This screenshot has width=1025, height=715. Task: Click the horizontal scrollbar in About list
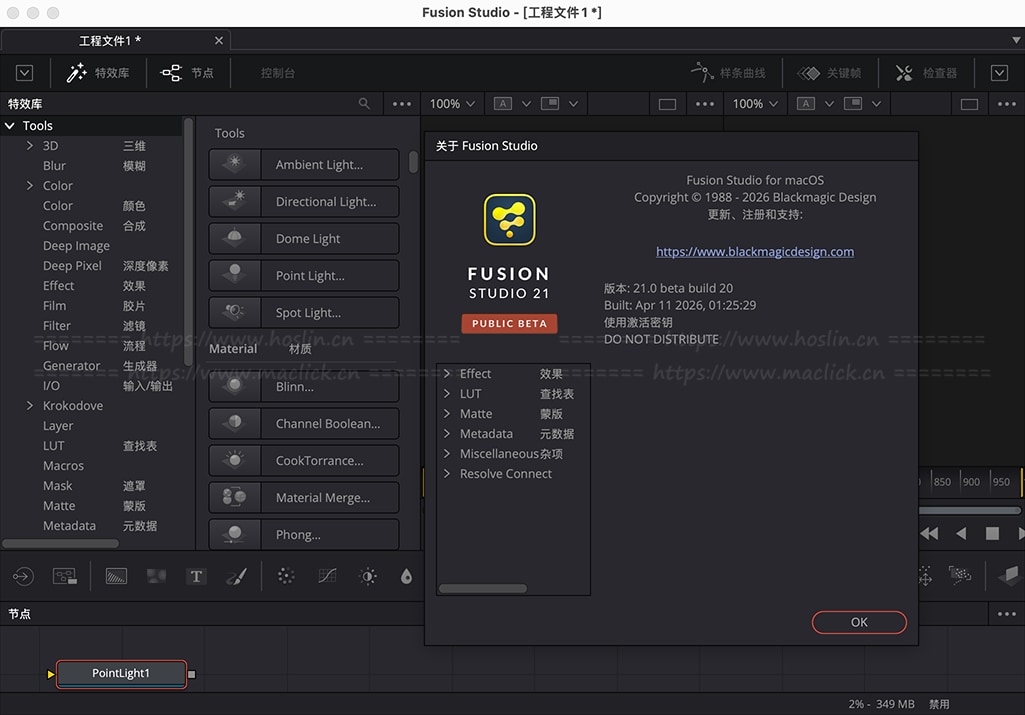pyautogui.click(x=483, y=588)
